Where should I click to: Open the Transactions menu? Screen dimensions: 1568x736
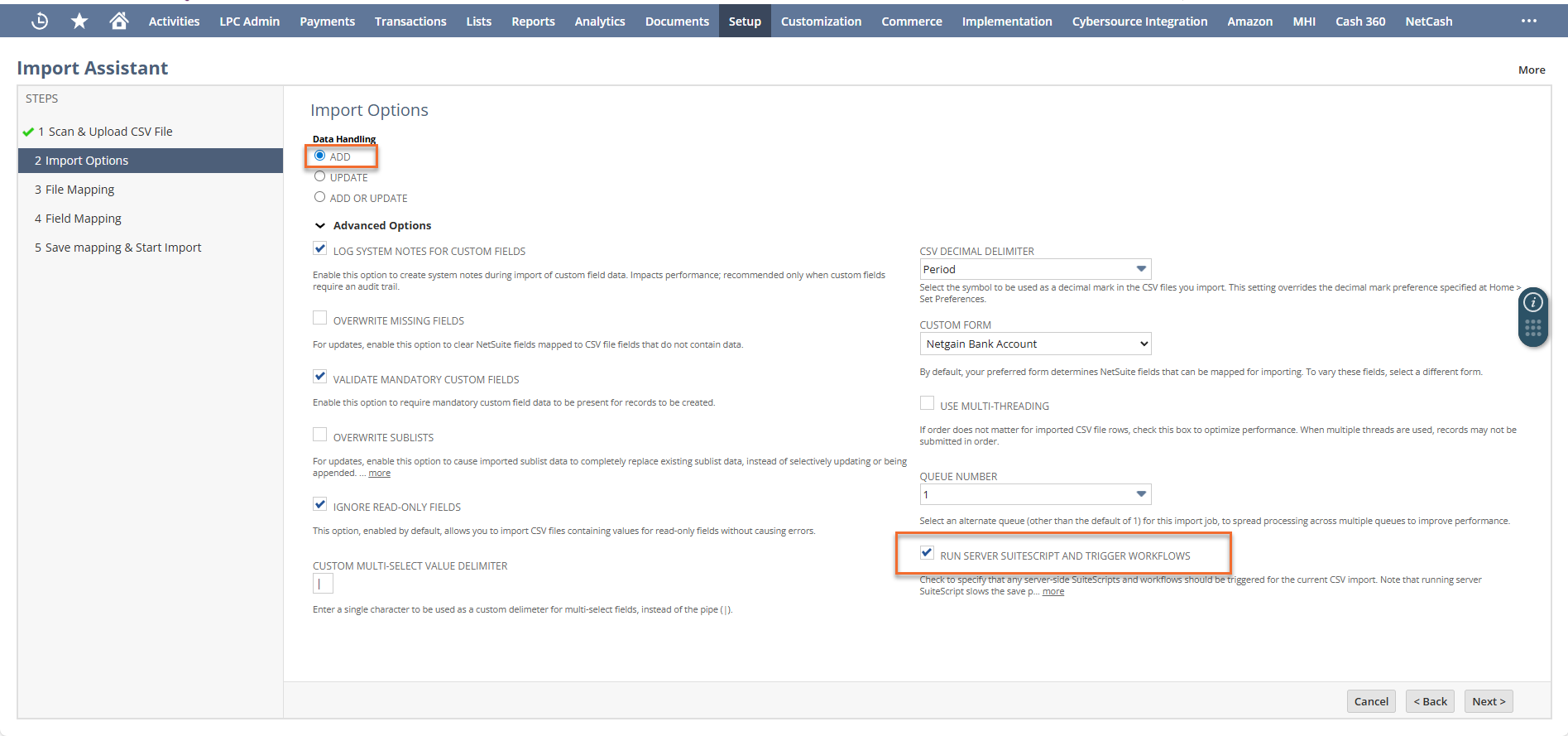410,22
